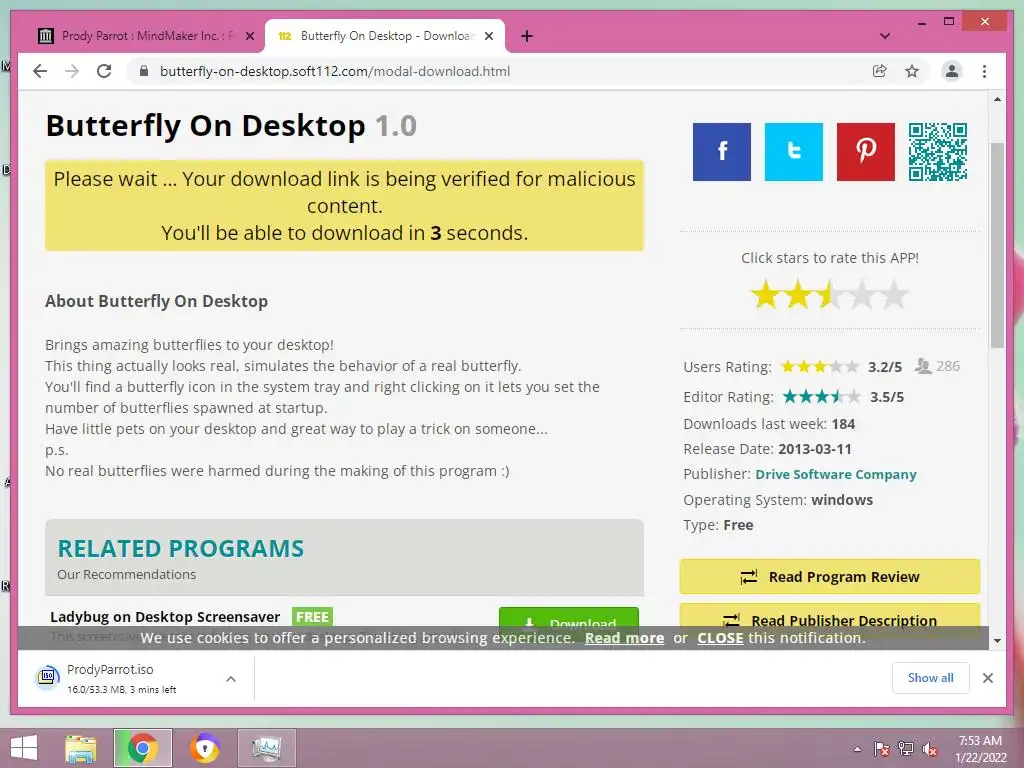This screenshot has width=1024, height=768.
Task: Show all downloads
Action: (x=930, y=678)
